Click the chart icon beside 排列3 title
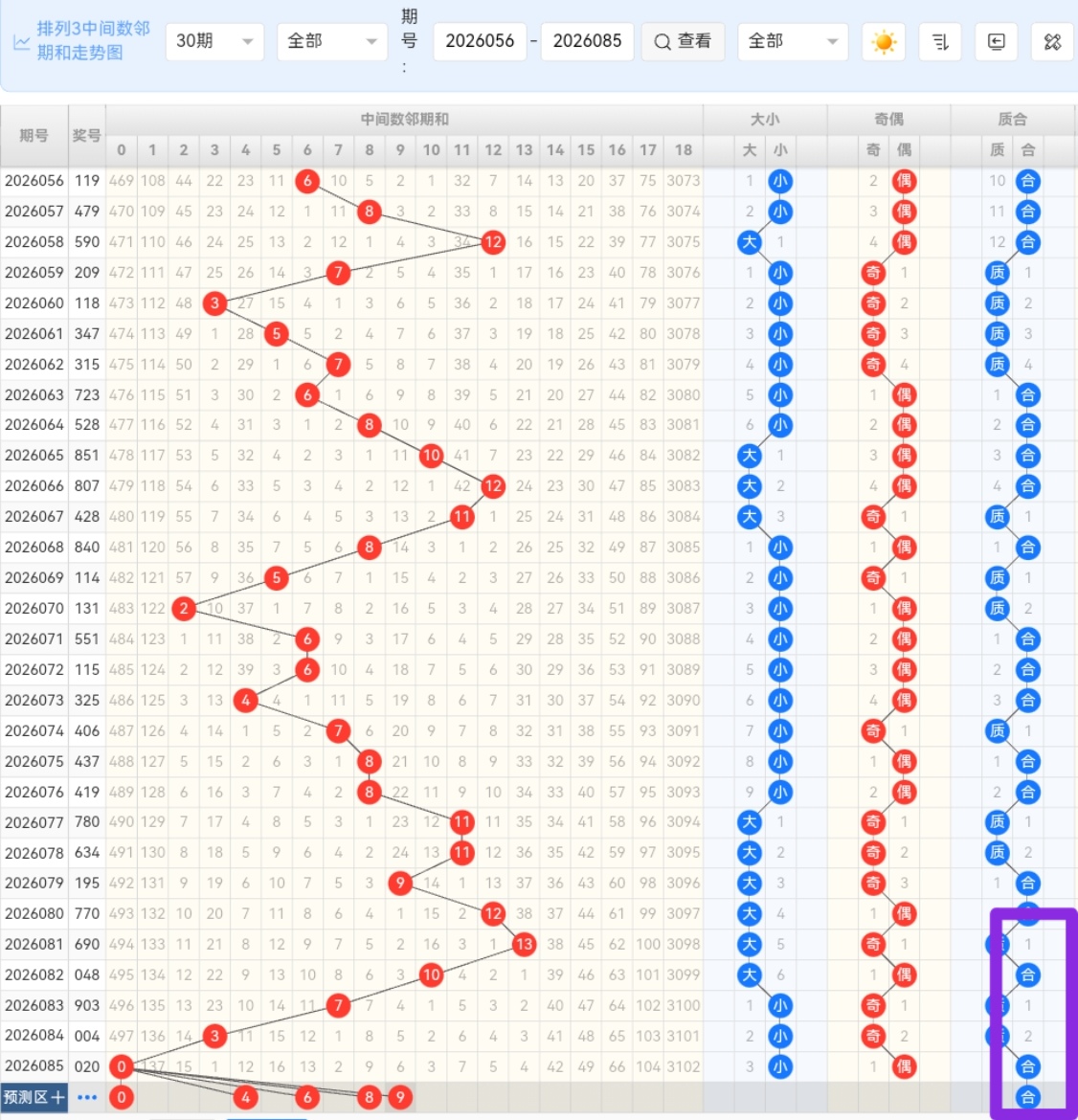Image resolution: width=1078 pixels, height=1120 pixels. [21, 43]
